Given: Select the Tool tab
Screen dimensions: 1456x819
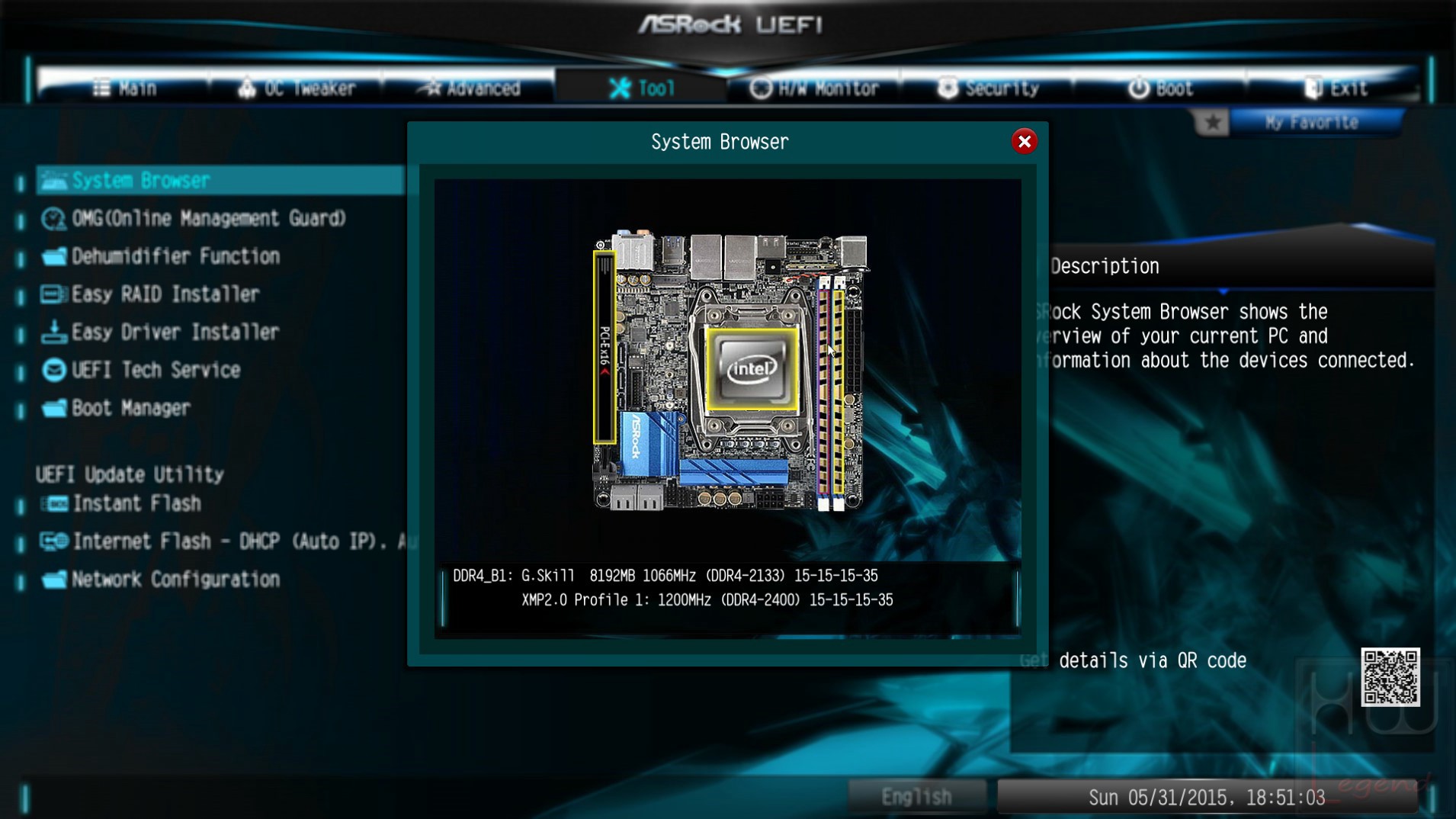Looking at the screenshot, I should (x=641, y=88).
